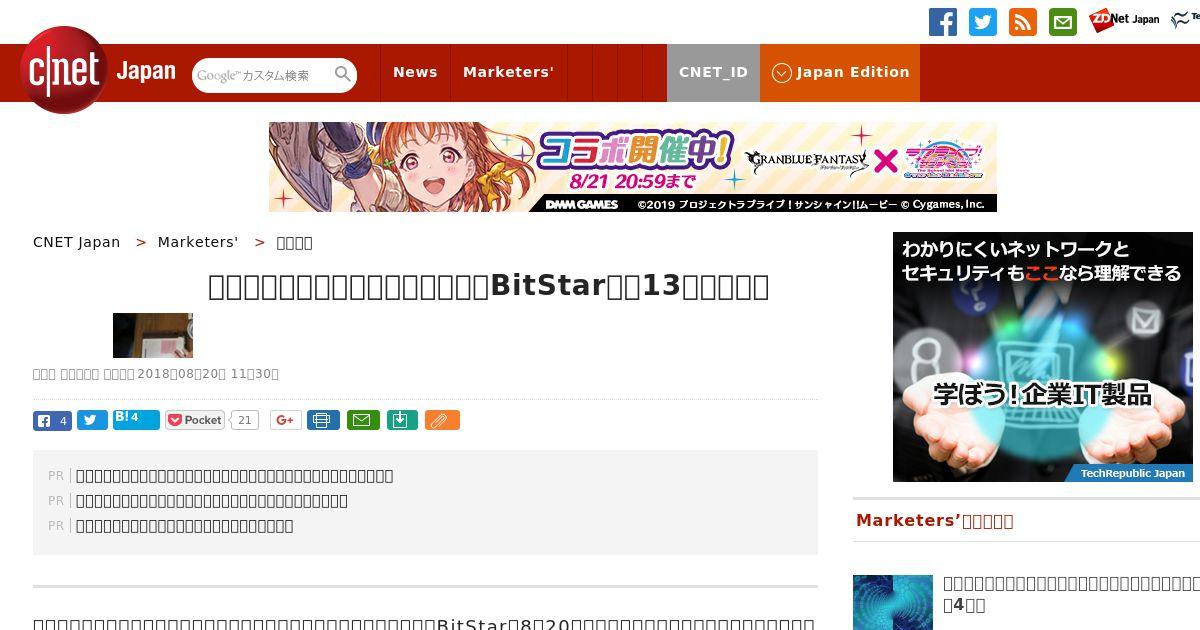This screenshot has width=1200, height=630.
Task: Click the Marketers' sidebar section heading
Action: (x=935, y=520)
